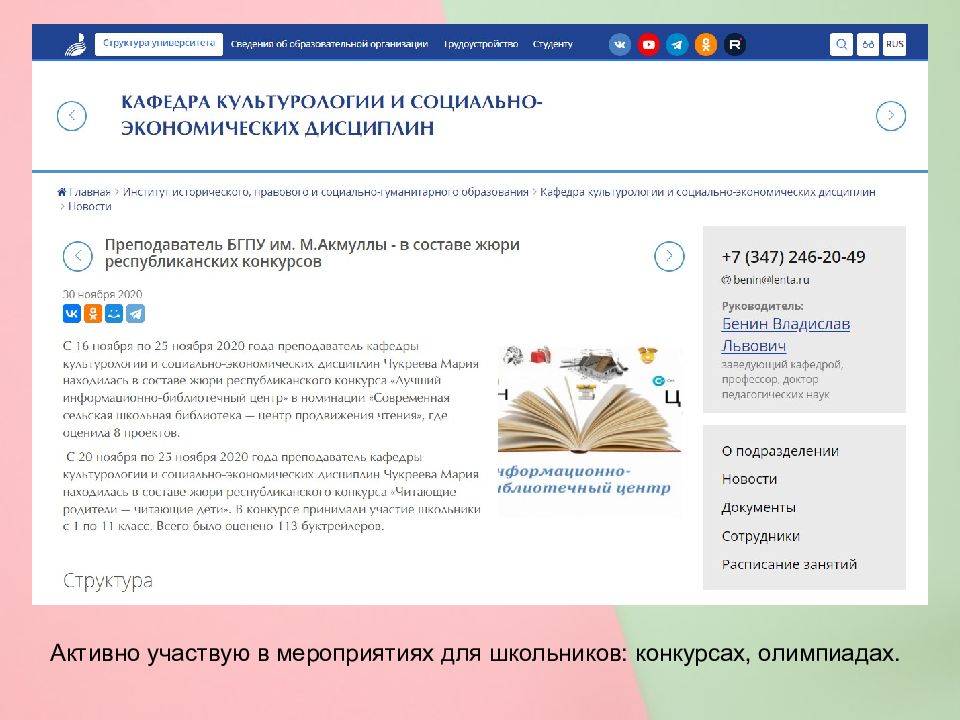This screenshot has height=720, width=960.
Task: Share the article on VK
Action: (x=72, y=313)
